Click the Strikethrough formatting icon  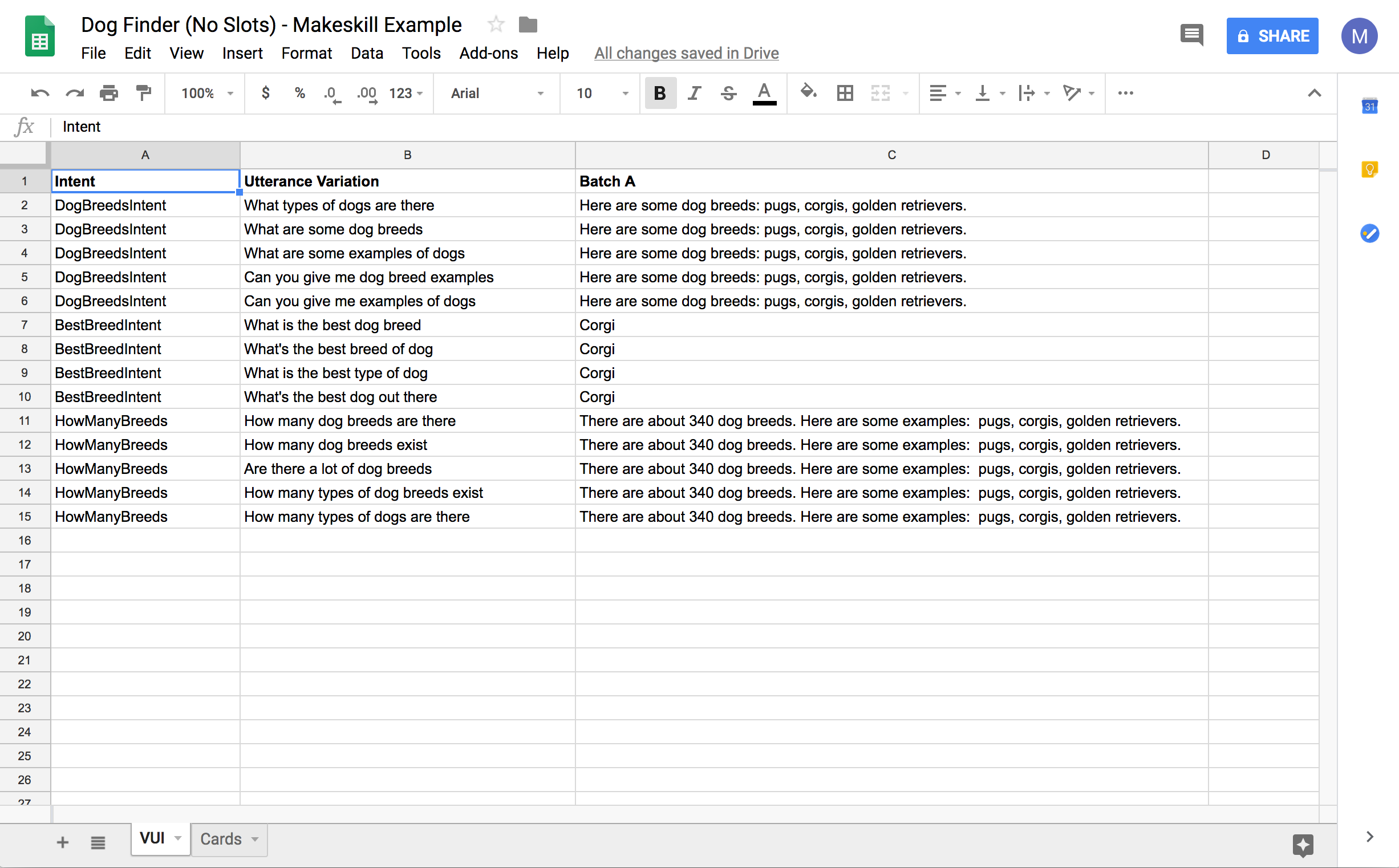(730, 93)
